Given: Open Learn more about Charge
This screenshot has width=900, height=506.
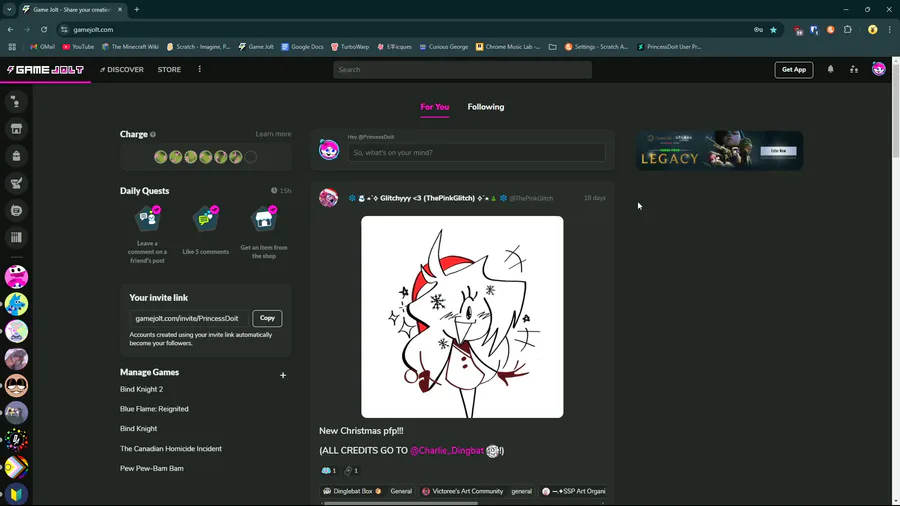Looking at the screenshot, I should [273, 134].
